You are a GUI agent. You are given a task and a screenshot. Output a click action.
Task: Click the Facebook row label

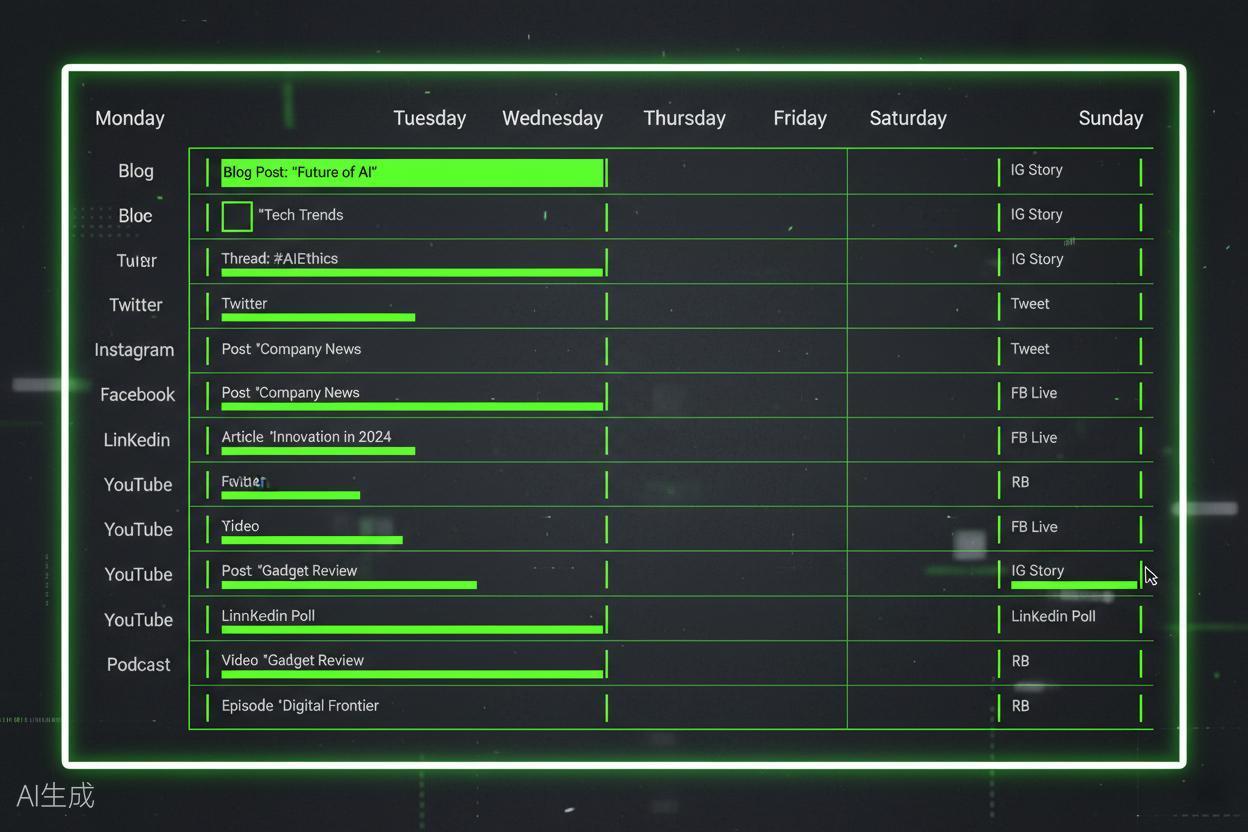(137, 395)
